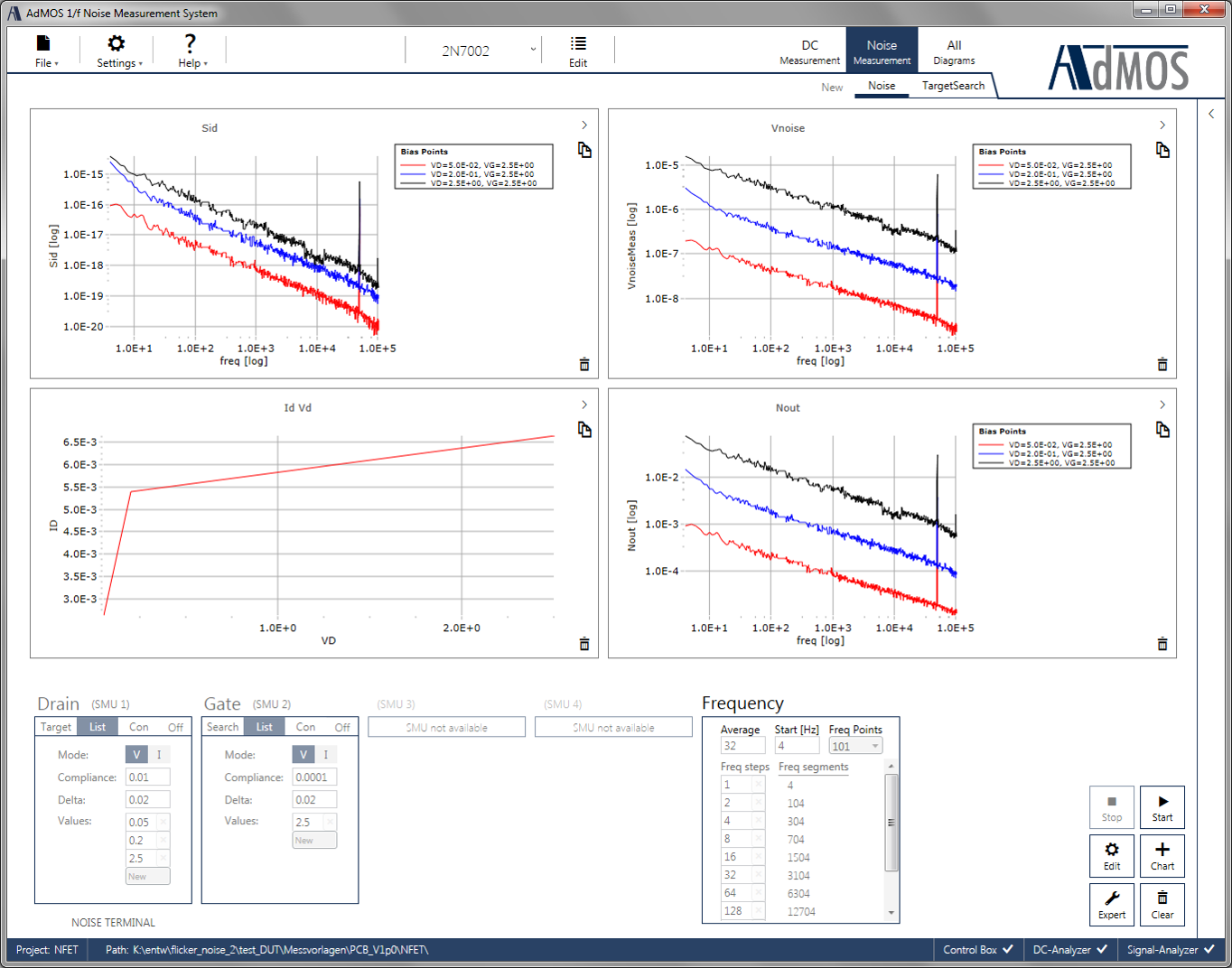Add a new chart with the Chart plus button
This screenshot has height=968, width=1232.
pyautogui.click(x=1162, y=856)
